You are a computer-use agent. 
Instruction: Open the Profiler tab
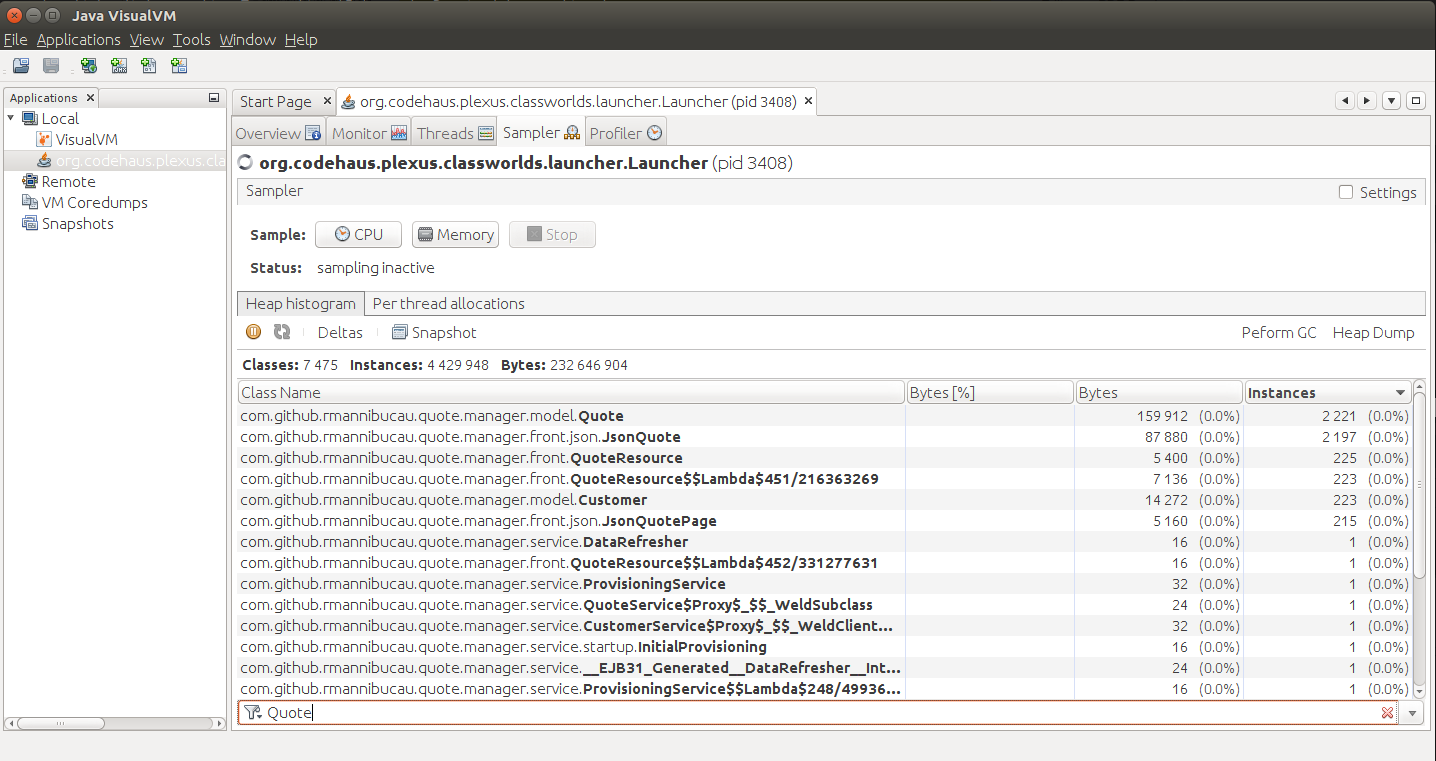(x=625, y=133)
